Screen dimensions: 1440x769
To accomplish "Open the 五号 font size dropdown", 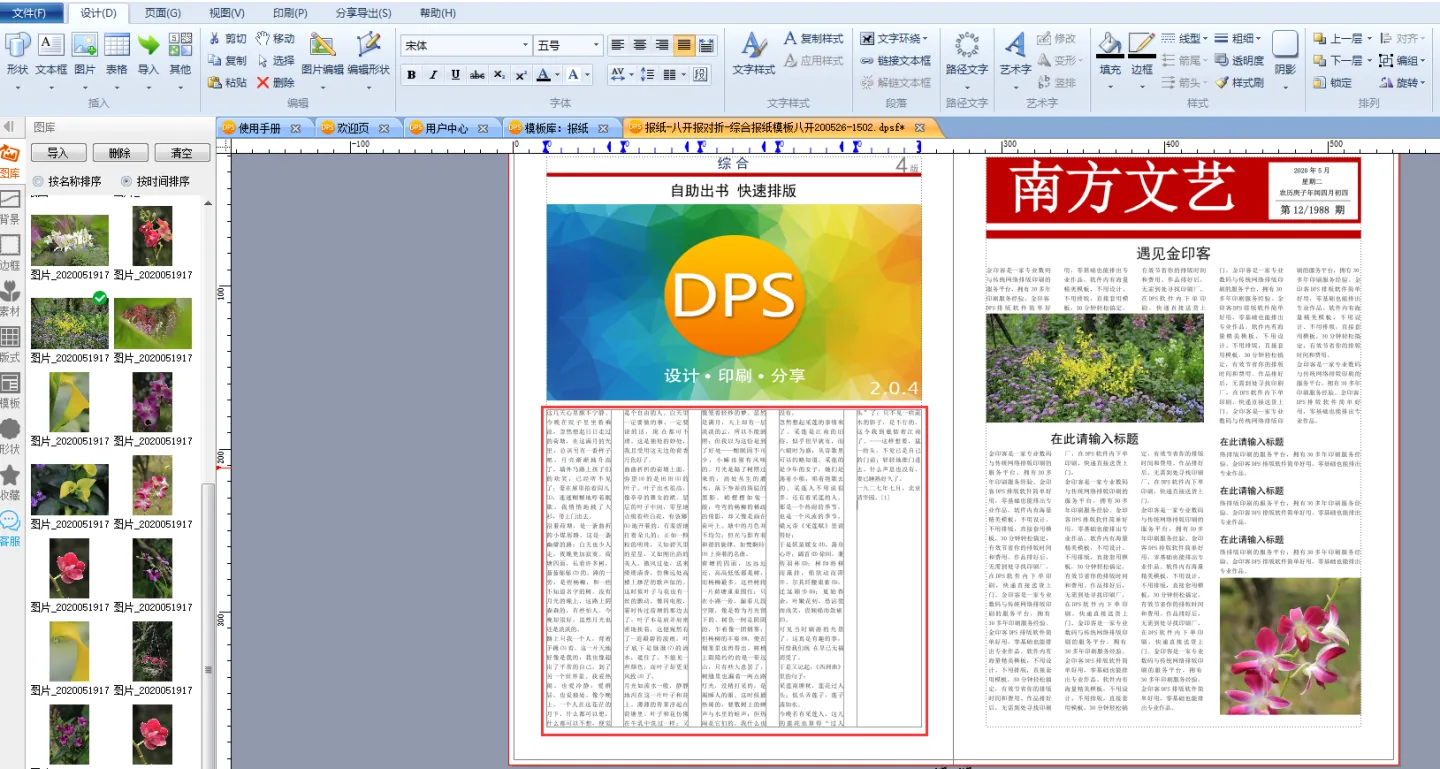I will [597, 45].
